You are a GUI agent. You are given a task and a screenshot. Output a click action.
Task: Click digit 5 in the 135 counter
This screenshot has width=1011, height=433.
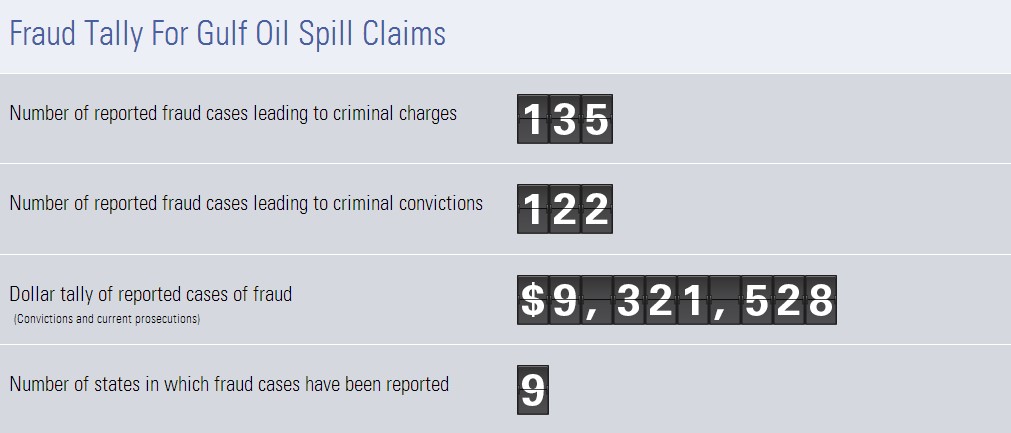click(x=596, y=120)
